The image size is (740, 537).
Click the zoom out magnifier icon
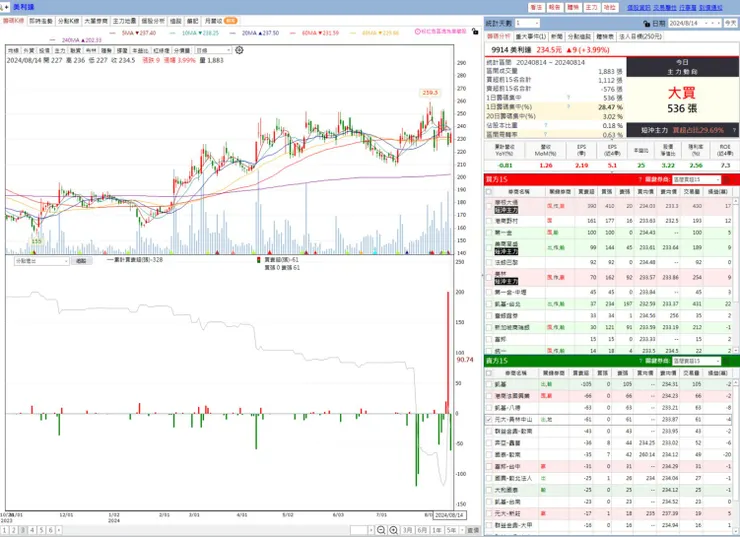click(381, 530)
